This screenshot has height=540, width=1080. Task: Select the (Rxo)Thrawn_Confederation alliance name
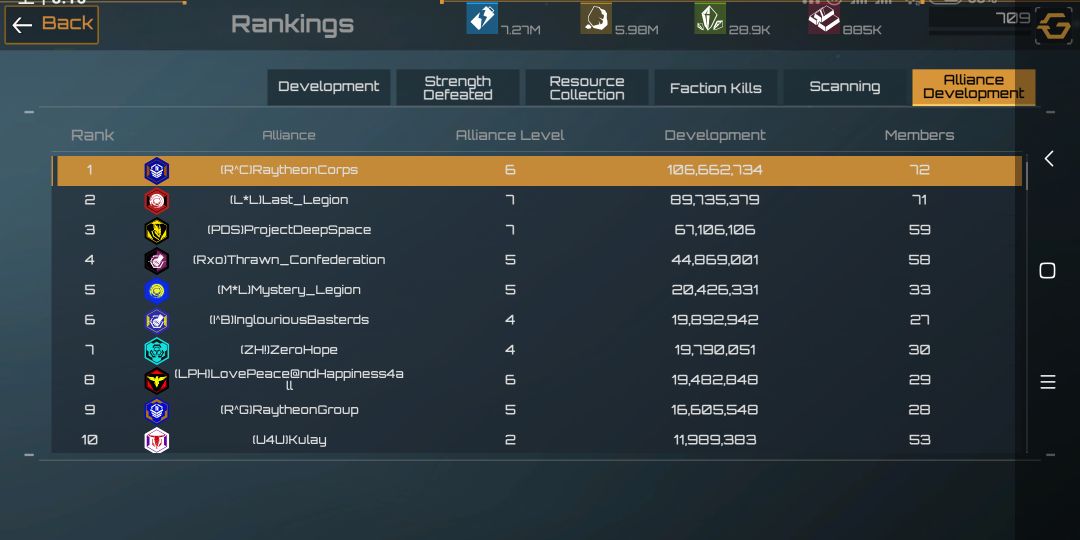click(x=289, y=260)
